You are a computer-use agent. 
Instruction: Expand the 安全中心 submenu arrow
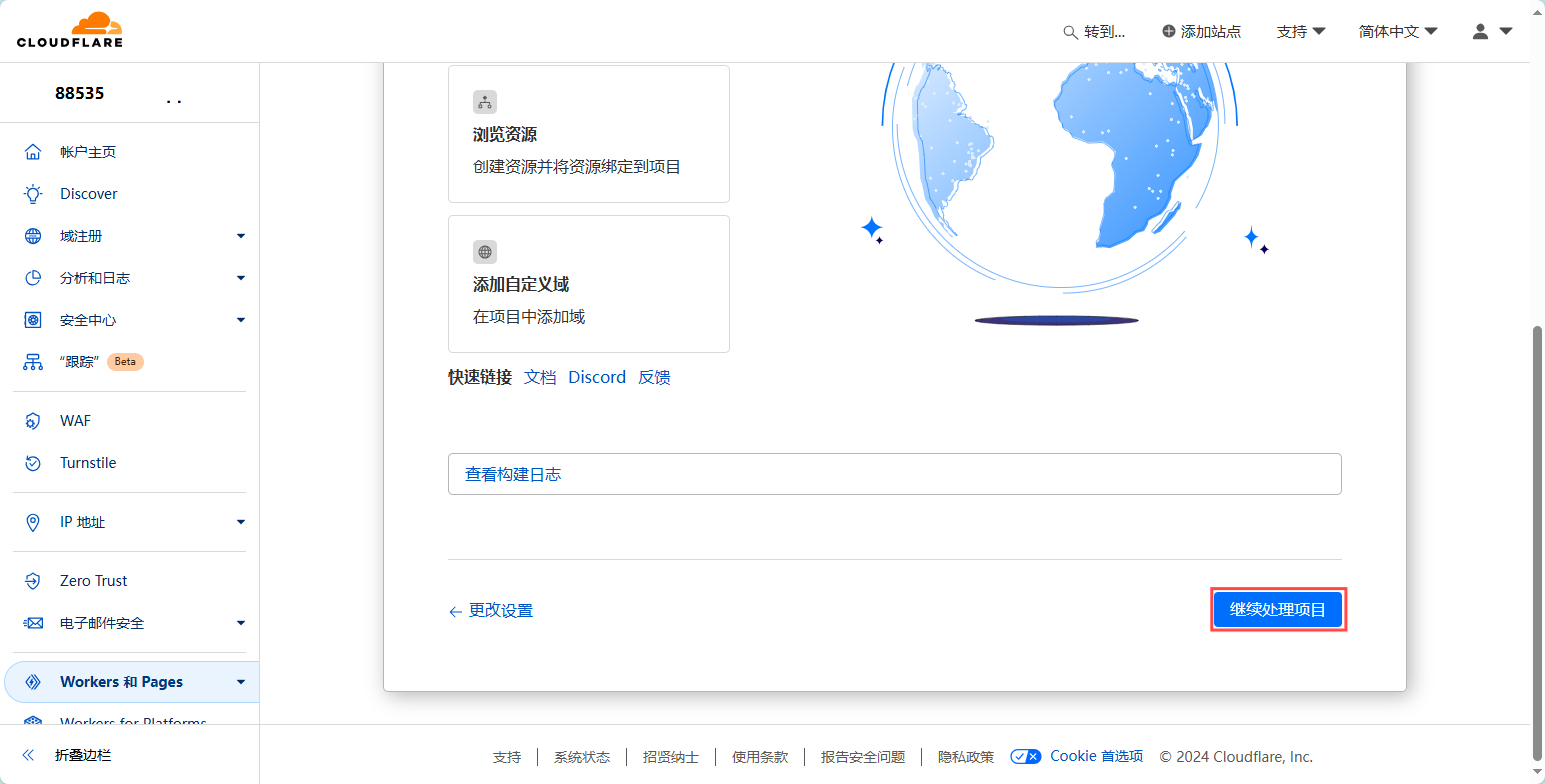241,320
